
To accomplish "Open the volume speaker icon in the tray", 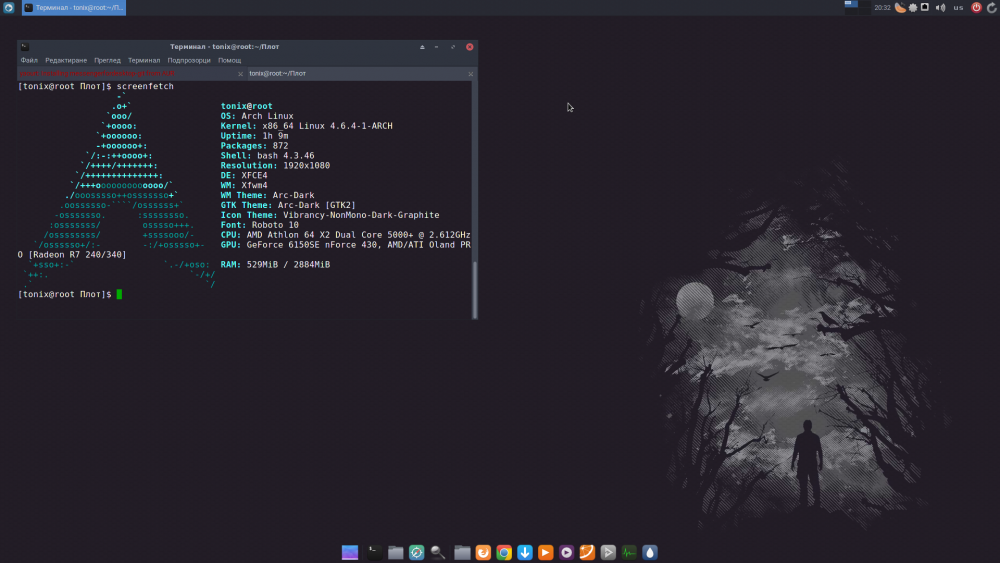I will 941,8.
